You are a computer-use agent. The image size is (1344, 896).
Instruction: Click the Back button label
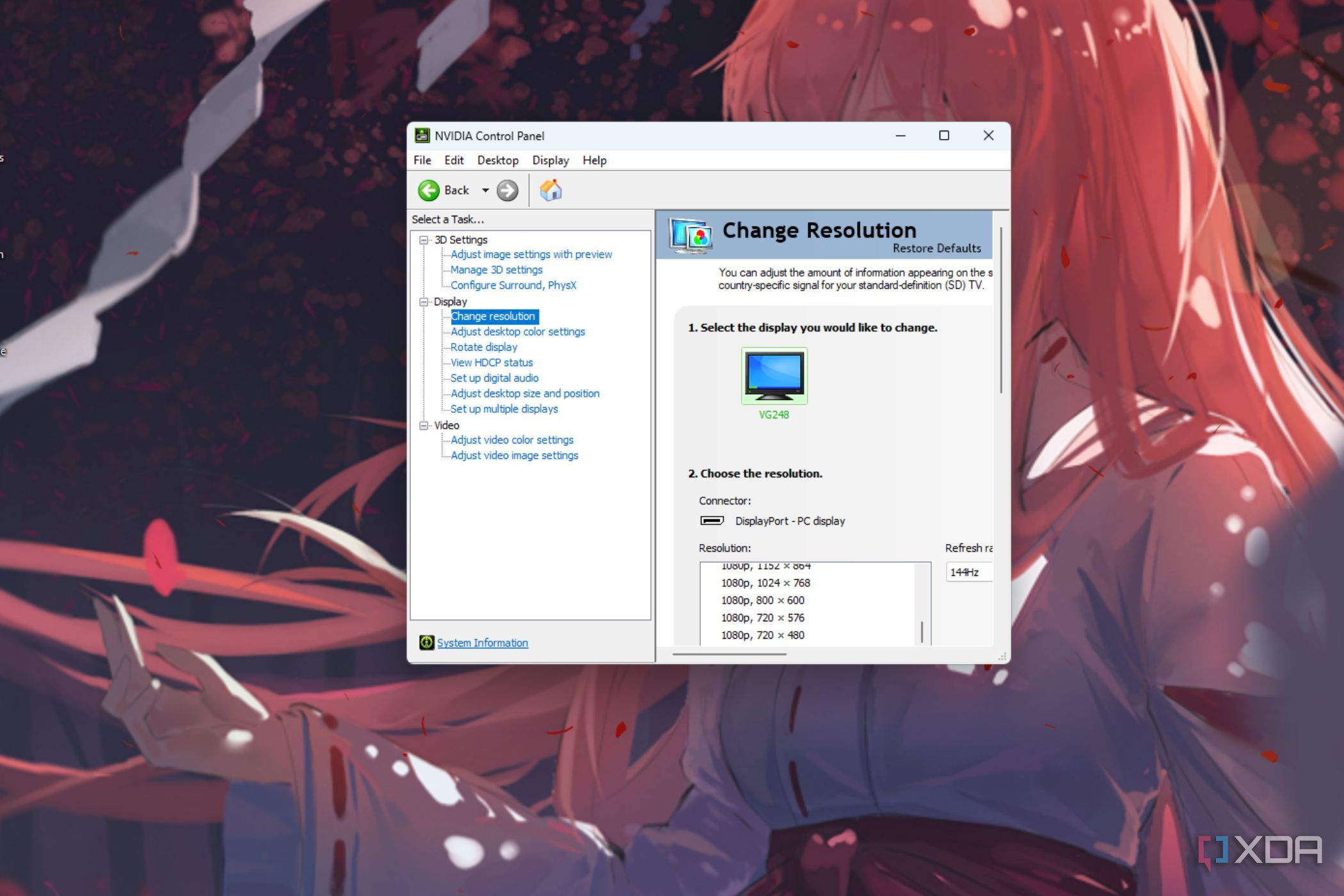tap(456, 190)
